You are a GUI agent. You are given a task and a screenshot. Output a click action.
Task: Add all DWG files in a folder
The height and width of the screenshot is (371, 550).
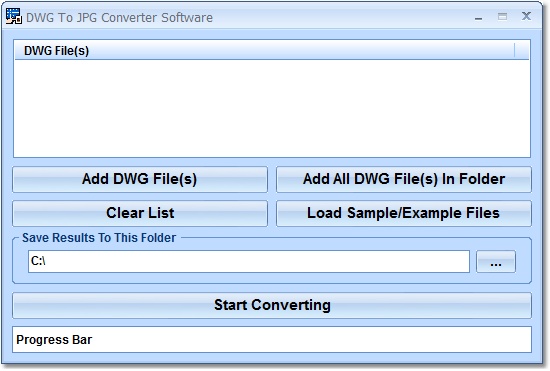(404, 179)
